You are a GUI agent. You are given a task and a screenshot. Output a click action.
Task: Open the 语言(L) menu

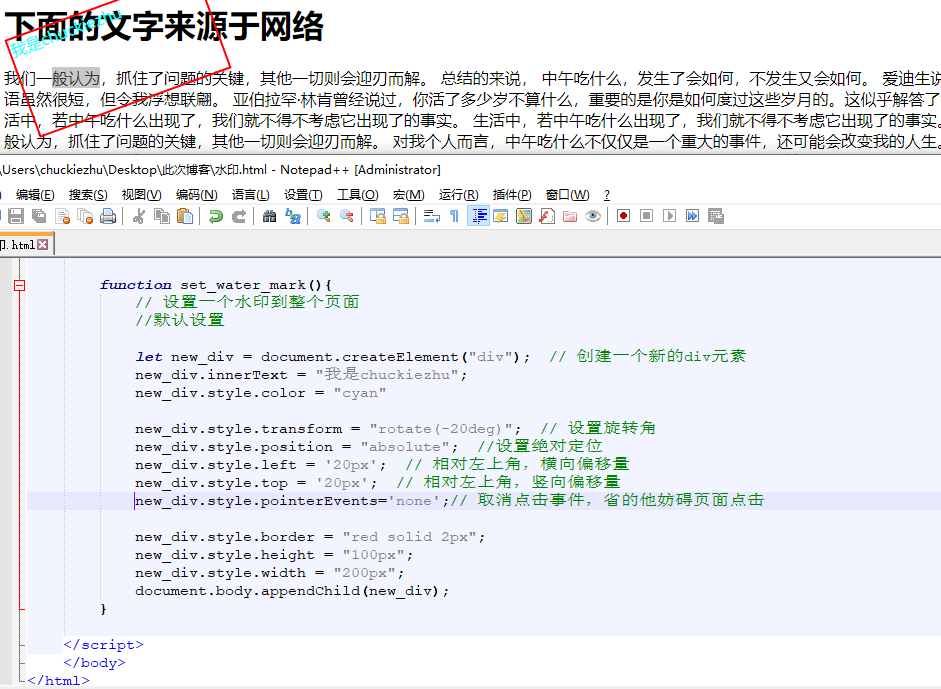point(250,195)
